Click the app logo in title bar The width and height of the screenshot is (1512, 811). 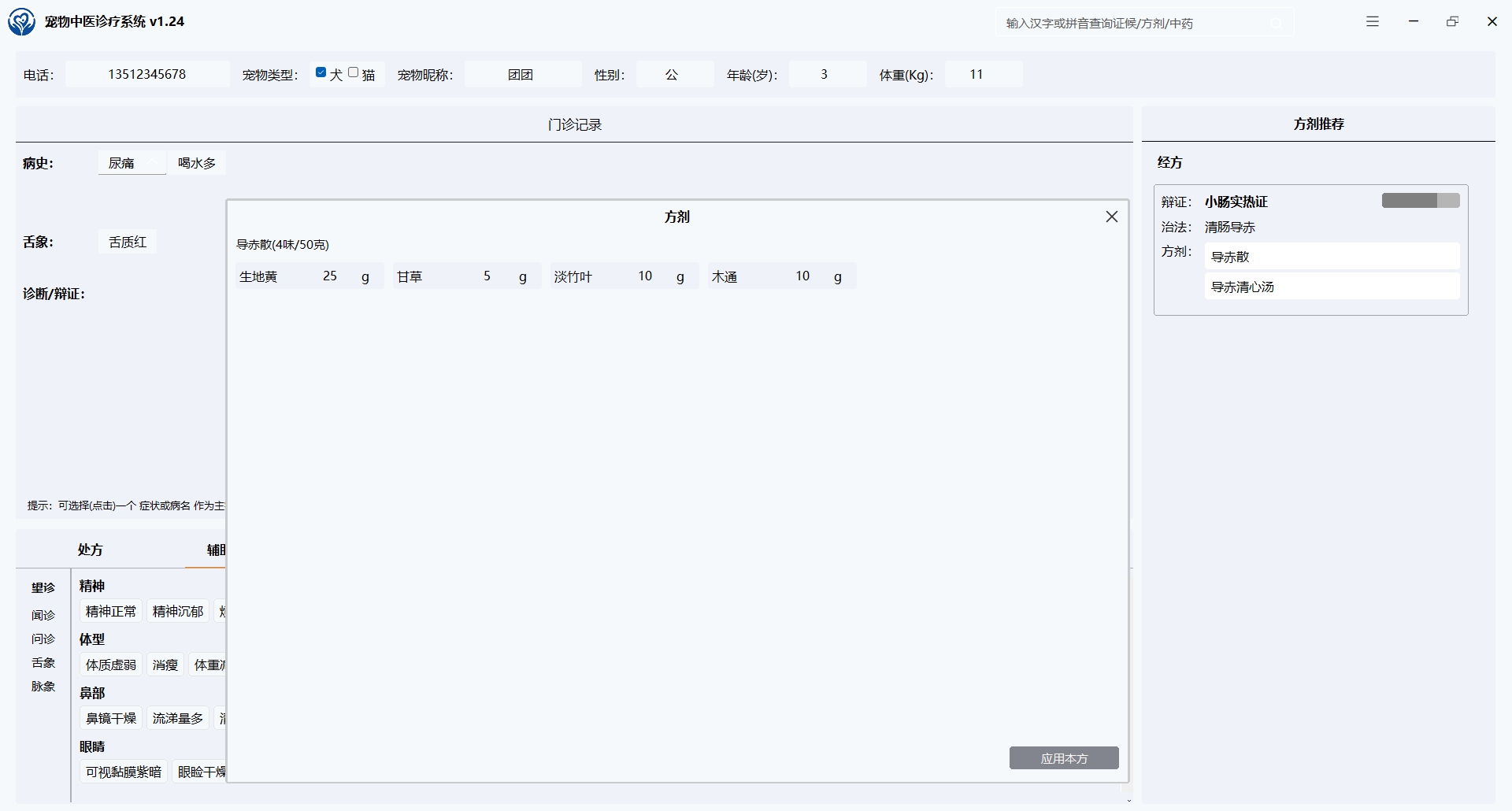[x=21, y=22]
